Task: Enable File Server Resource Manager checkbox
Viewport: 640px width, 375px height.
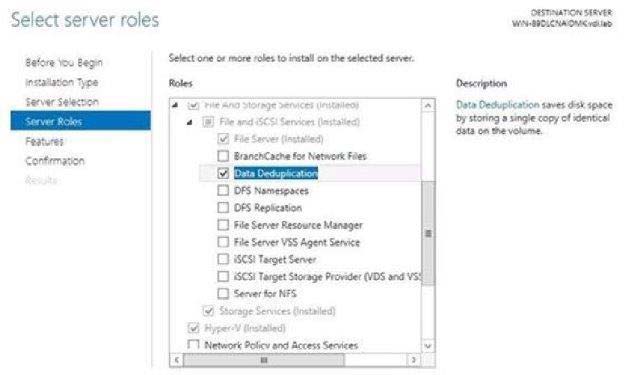Action: pos(223,225)
